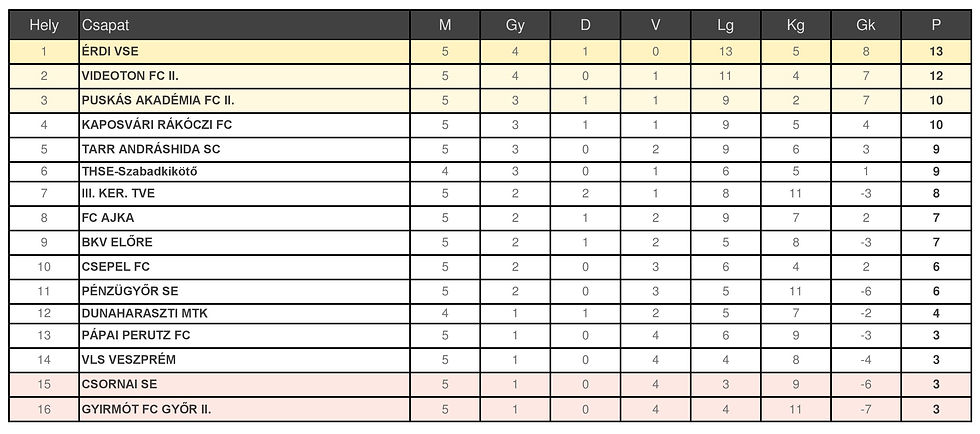Click the Lg goals scored header
980x434 pixels.
[x=725, y=25]
